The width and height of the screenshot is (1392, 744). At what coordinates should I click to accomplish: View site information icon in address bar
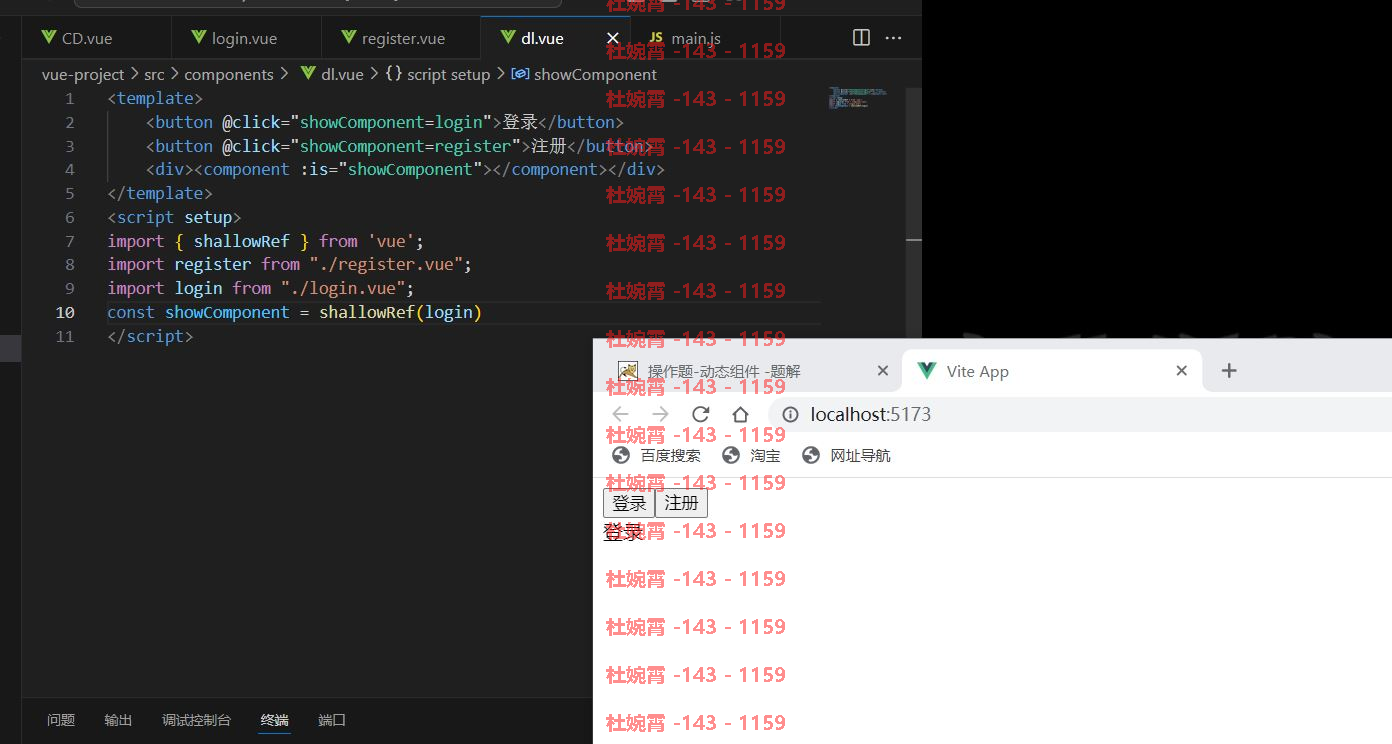[x=790, y=414]
